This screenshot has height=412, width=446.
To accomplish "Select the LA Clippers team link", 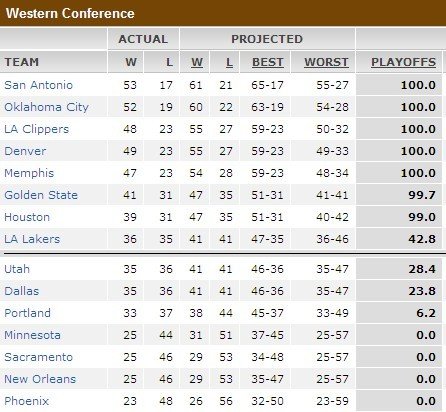I will (37, 129).
